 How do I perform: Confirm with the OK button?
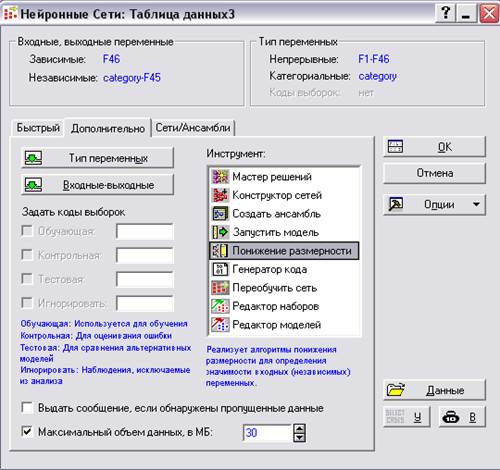coord(435,147)
